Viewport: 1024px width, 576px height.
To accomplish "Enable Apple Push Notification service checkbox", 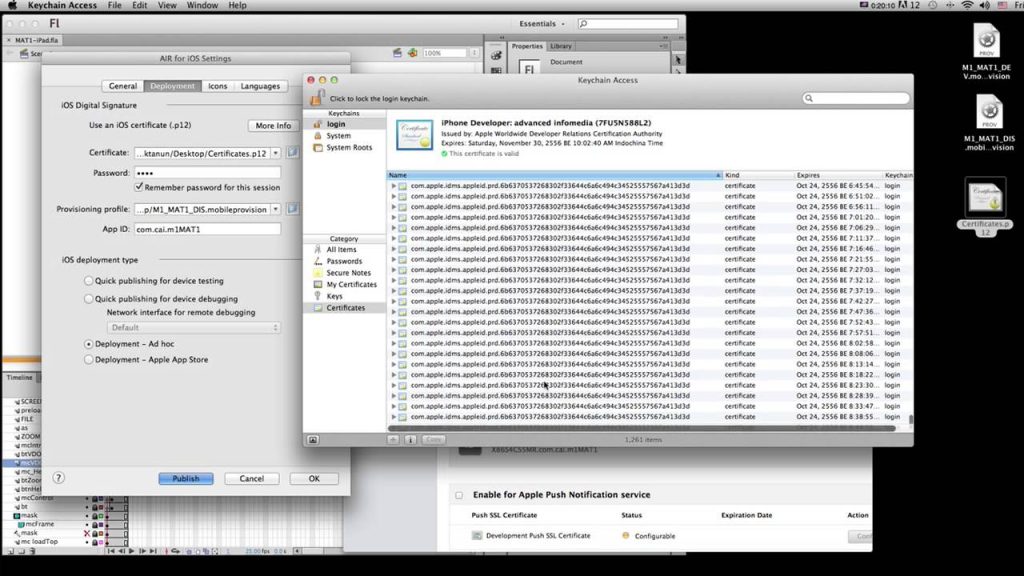I will tap(459, 495).
